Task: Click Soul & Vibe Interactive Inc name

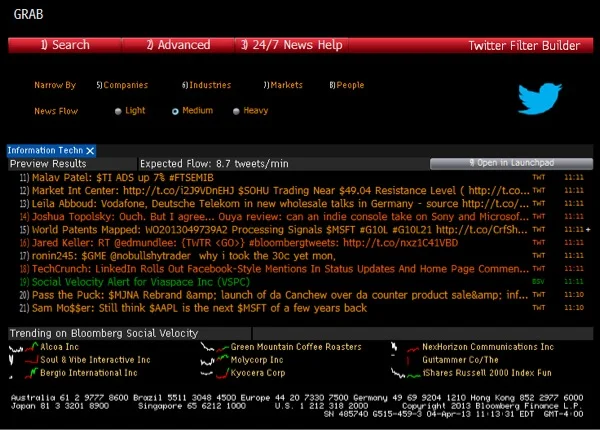Action: click(x=95, y=360)
